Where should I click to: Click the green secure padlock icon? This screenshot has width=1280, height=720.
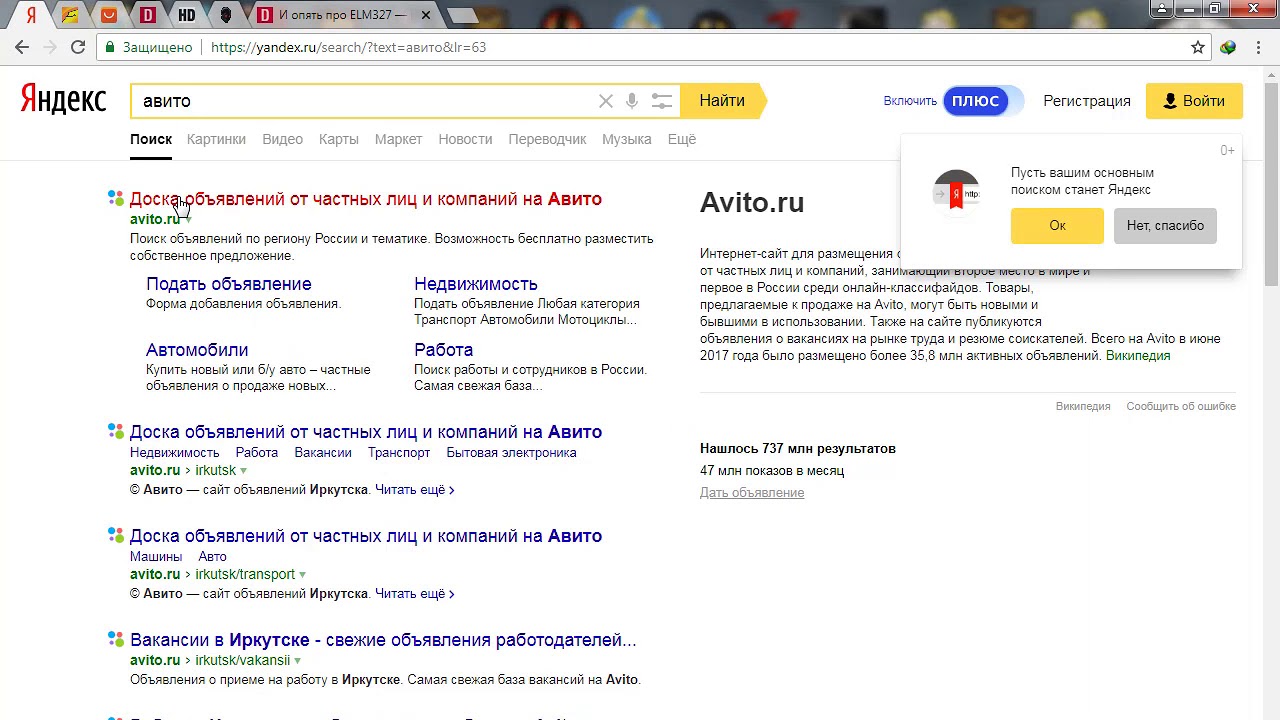point(110,47)
